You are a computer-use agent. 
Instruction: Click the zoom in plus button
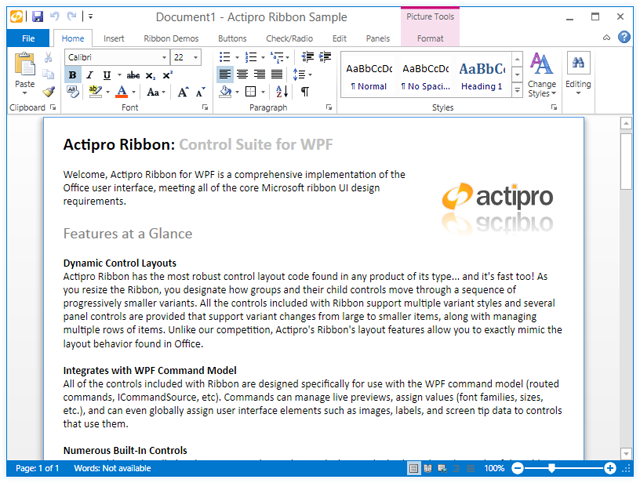610,468
